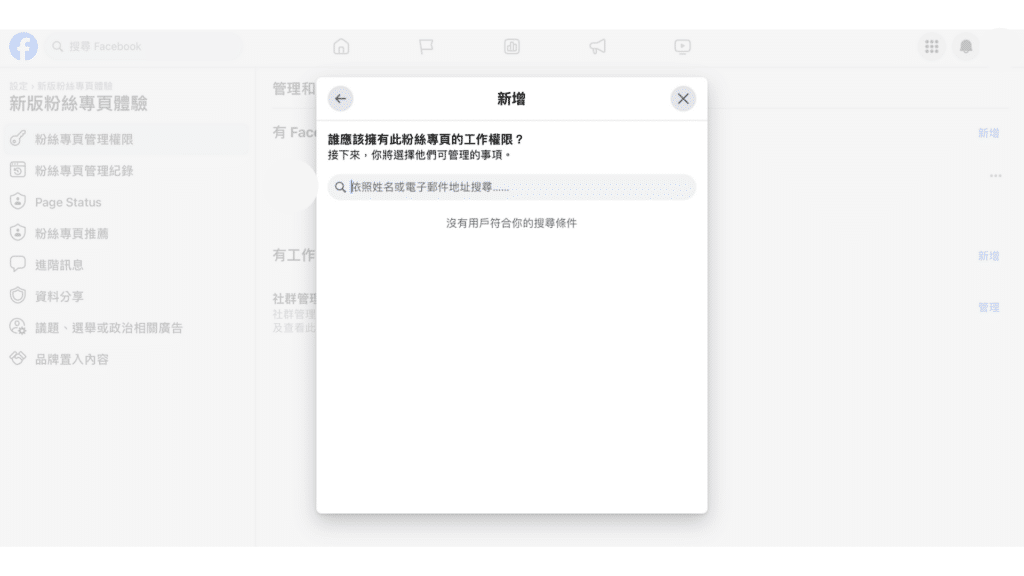Open the notifications bell icon

click(x=965, y=46)
